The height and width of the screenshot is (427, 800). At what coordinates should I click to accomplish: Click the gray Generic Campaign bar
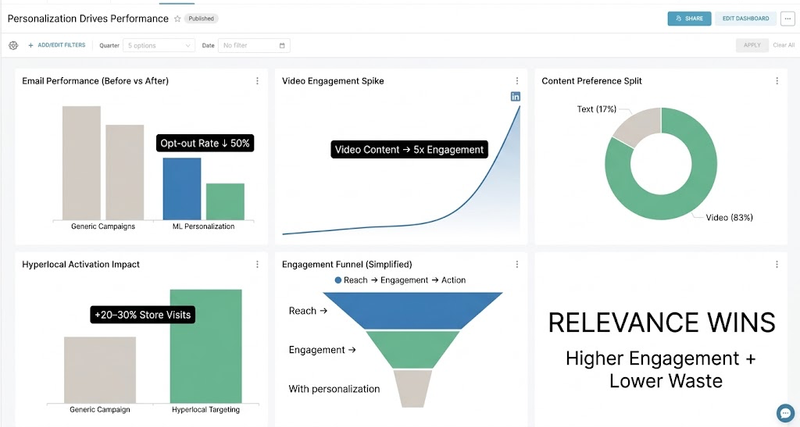pyautogui.click(x=100, y=370)
